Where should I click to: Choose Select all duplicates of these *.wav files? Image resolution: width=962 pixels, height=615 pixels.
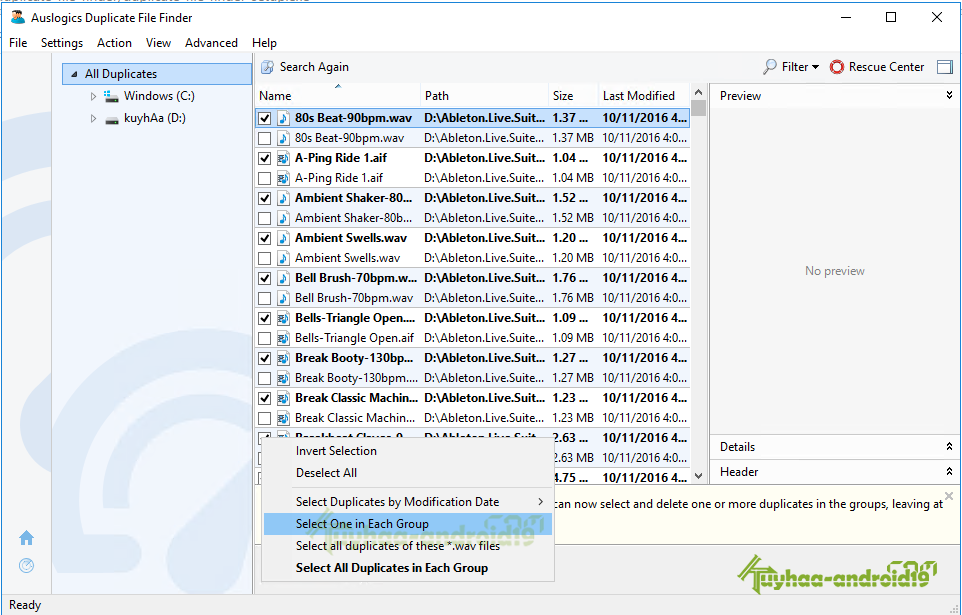point(408,546)
